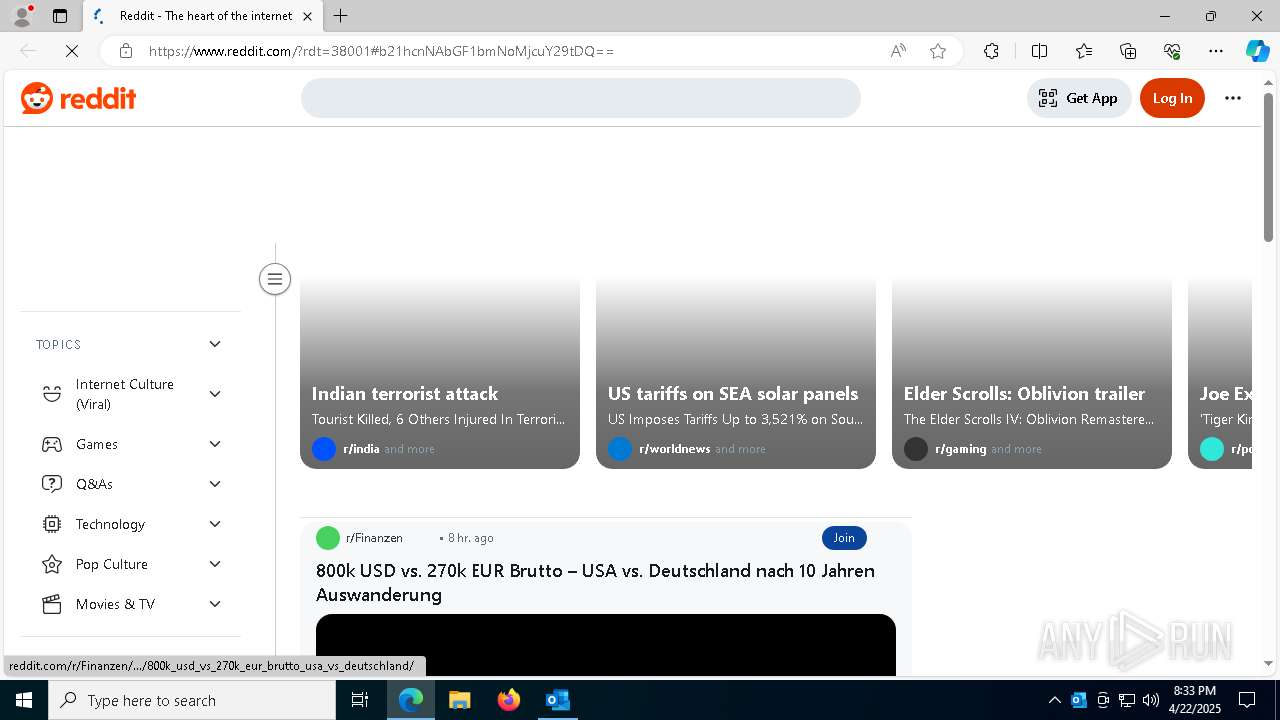Open the Favorites list icon
Image resolution: width=1280 pixels, height=720 pixels.
[x=1084, y=51]
